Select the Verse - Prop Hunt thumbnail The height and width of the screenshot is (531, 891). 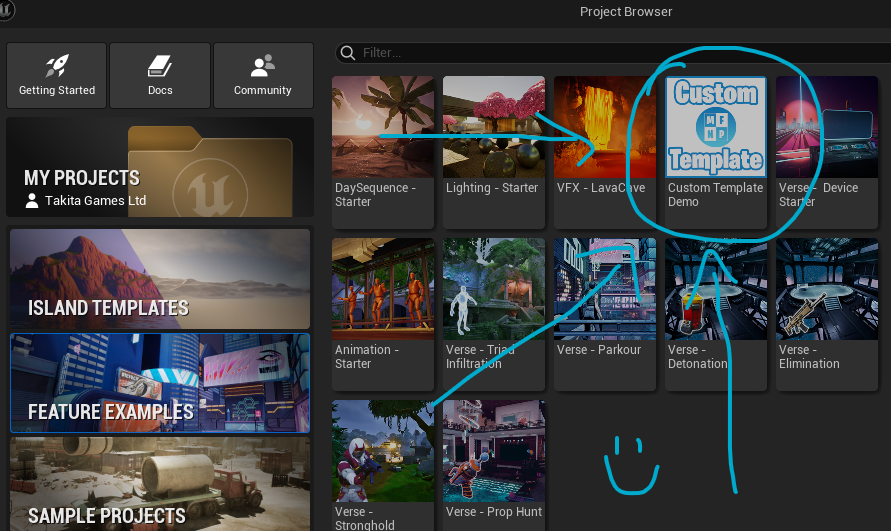(494, 451)
